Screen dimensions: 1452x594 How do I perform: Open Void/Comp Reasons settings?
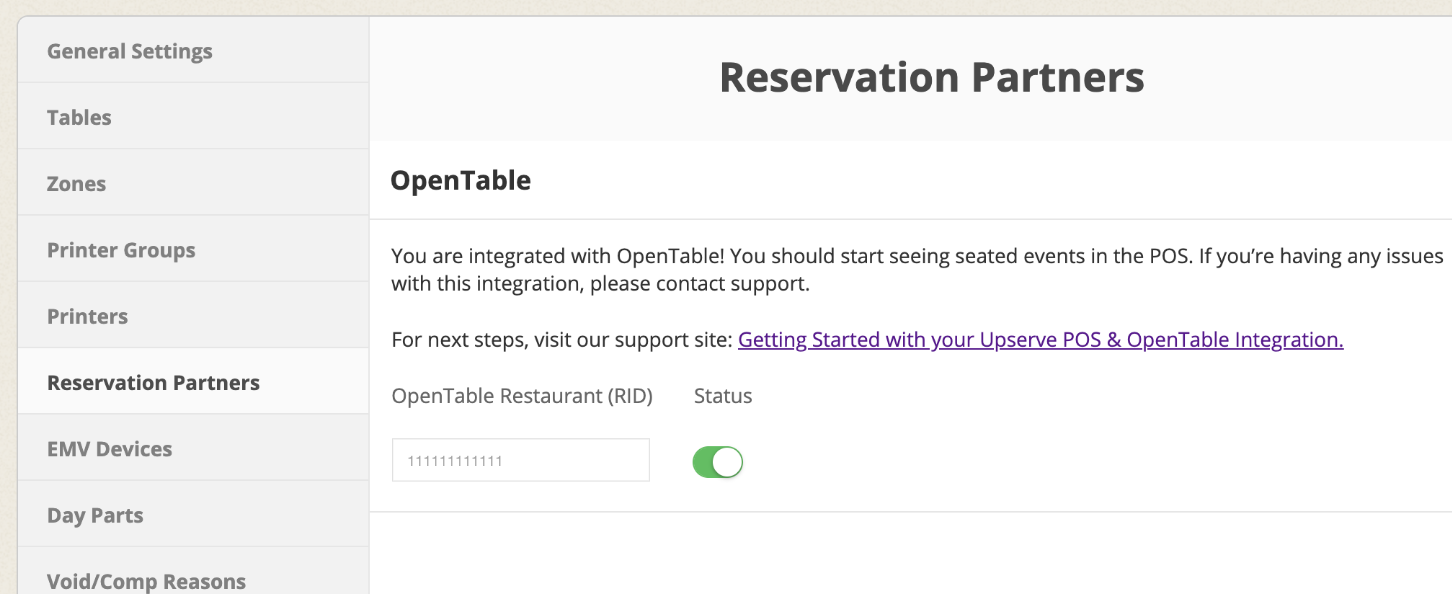(146, 580)
